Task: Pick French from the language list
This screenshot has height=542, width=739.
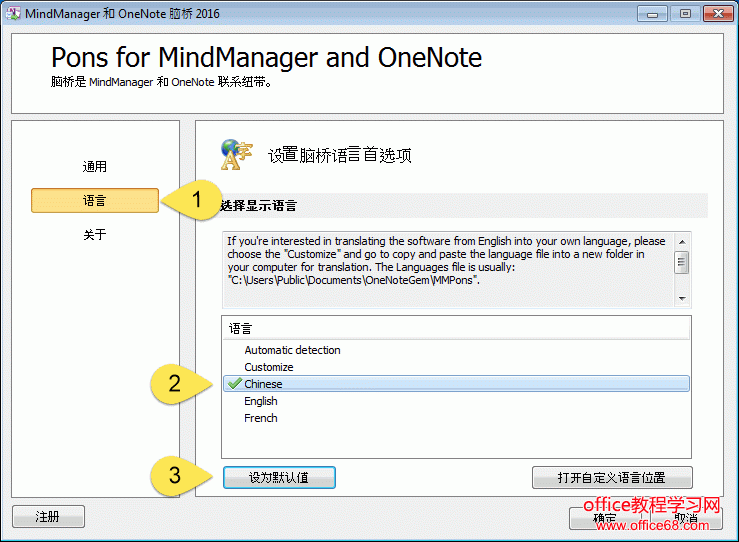Action: [261, 418]
